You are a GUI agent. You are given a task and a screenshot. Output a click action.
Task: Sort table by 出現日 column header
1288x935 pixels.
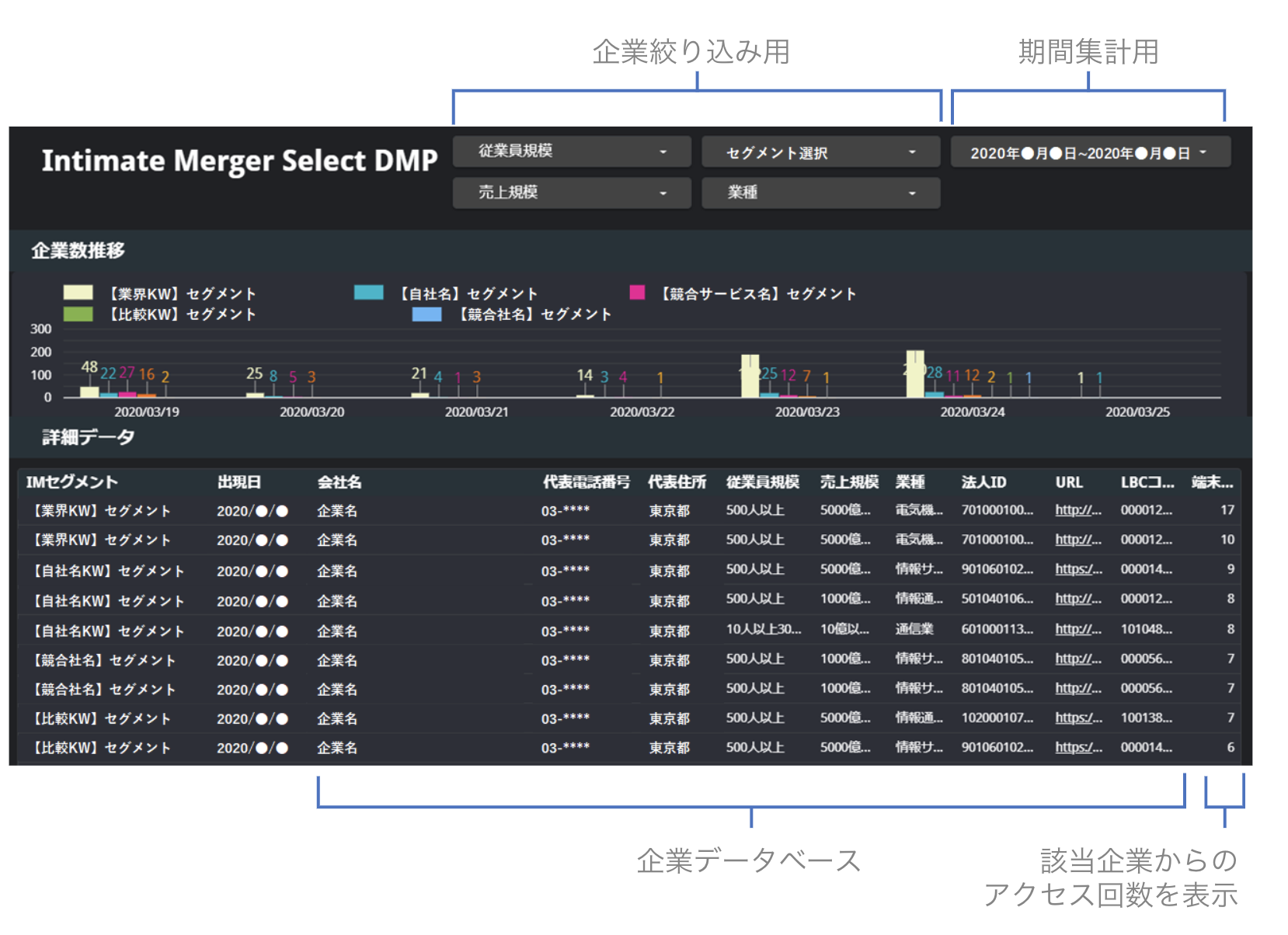(238, 482)
